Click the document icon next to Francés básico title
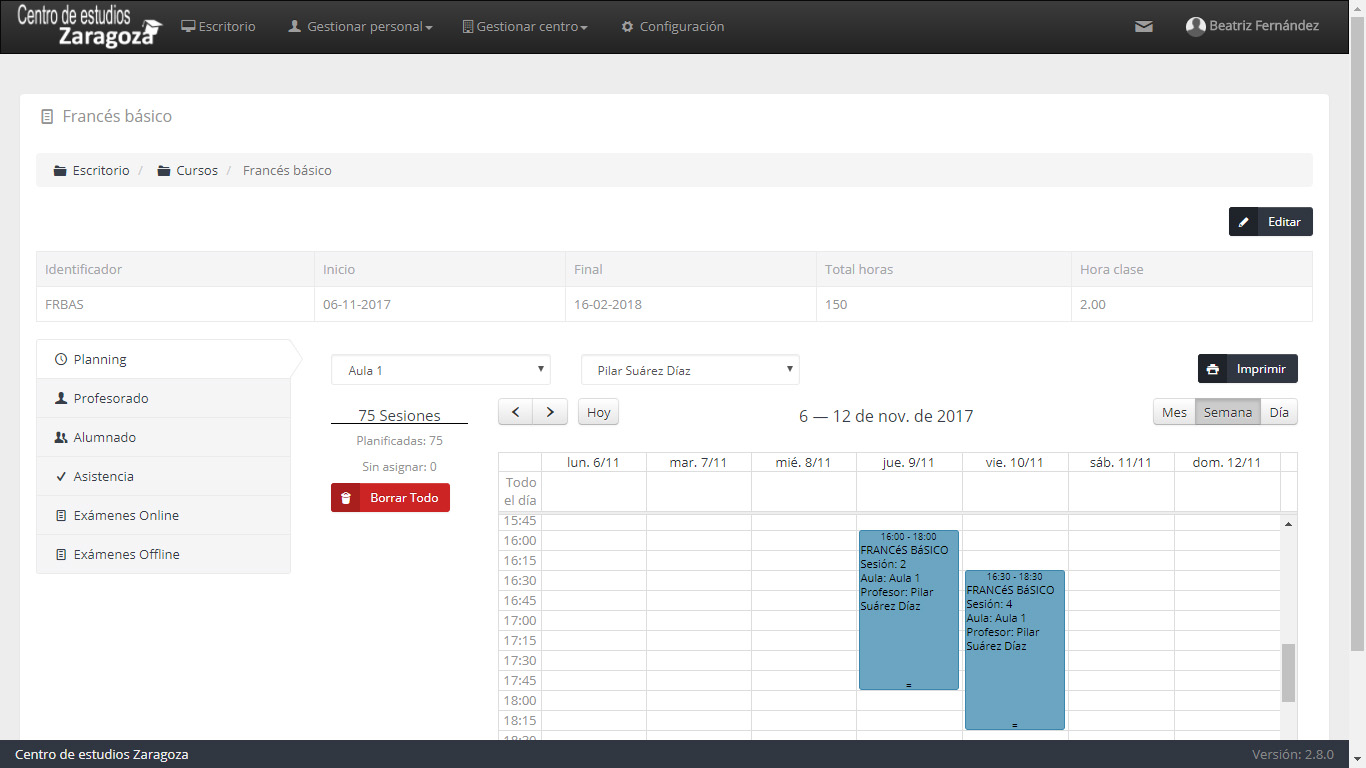 click(47, 117)
